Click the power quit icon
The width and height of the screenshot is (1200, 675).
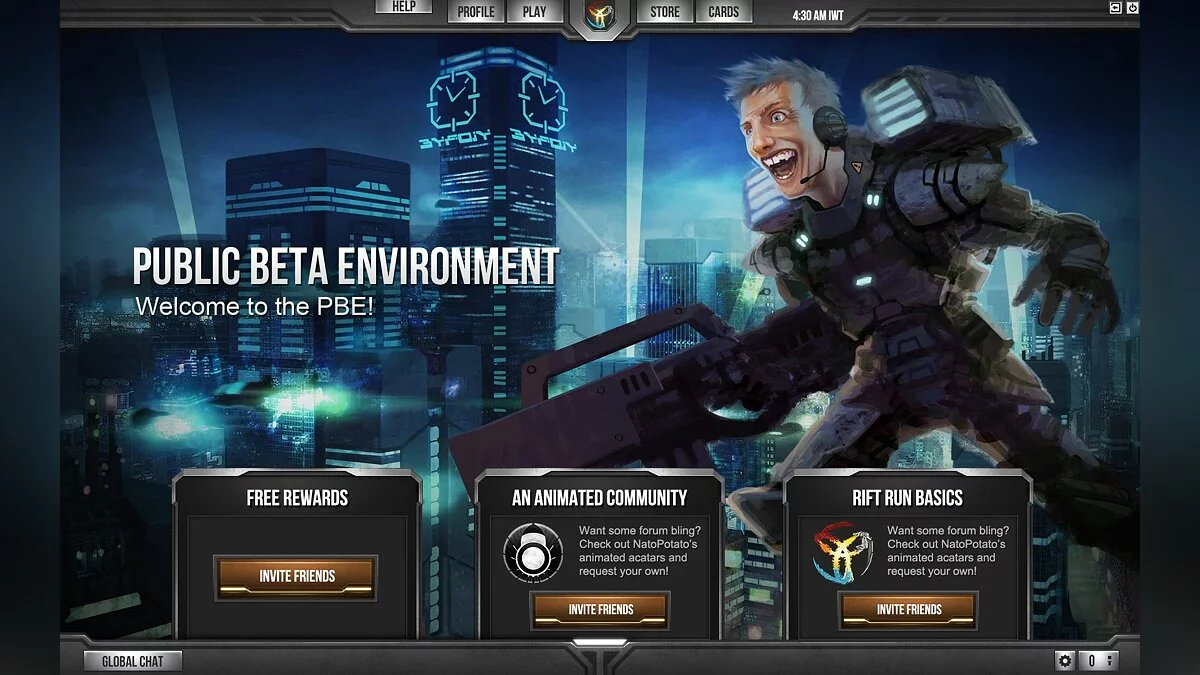point(1133,8)
